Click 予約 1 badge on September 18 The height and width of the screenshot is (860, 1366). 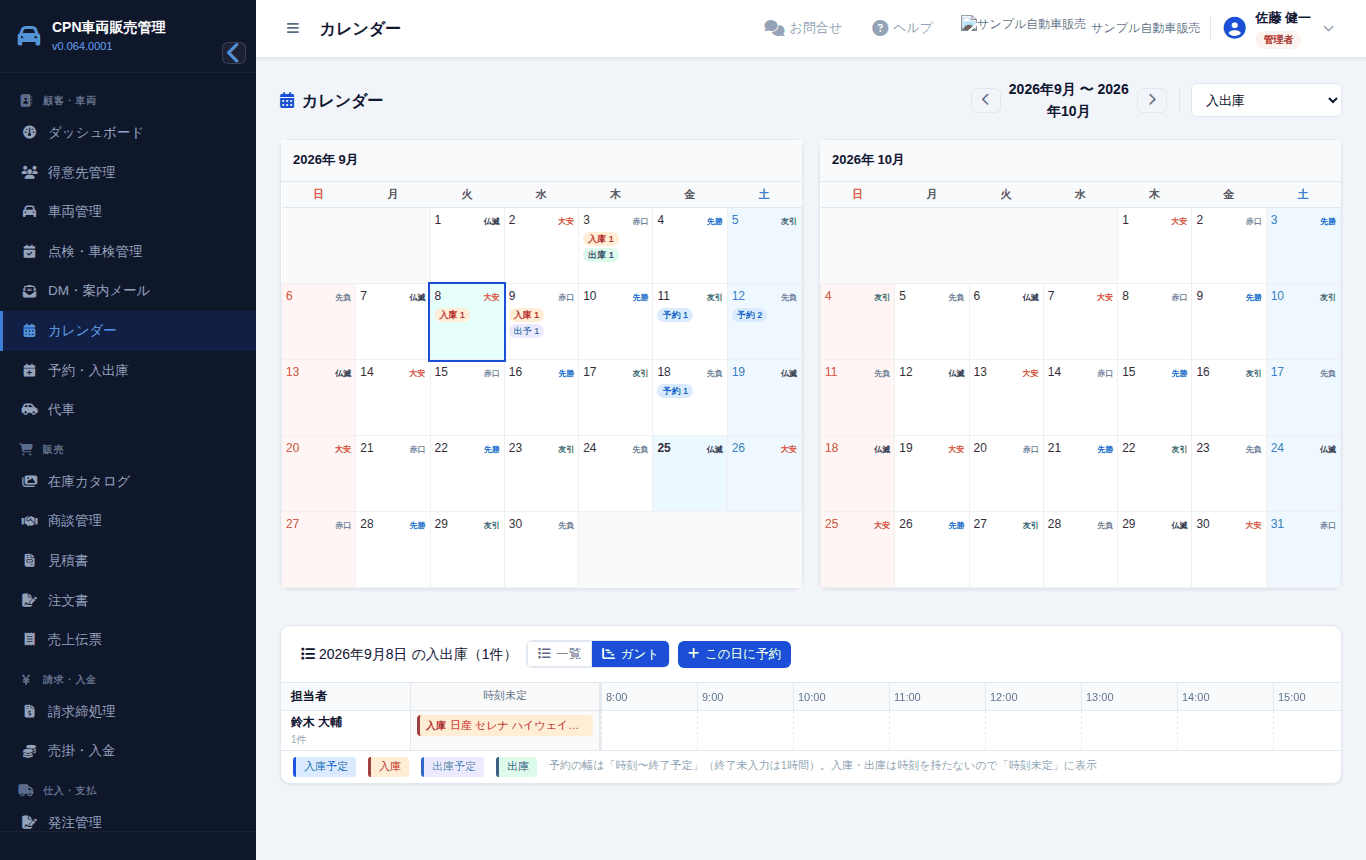(x=675, y=391)
